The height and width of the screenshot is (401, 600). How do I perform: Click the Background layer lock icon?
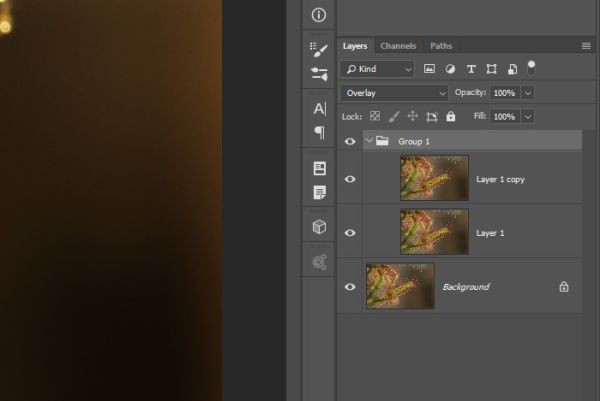(x=564, y=287)
